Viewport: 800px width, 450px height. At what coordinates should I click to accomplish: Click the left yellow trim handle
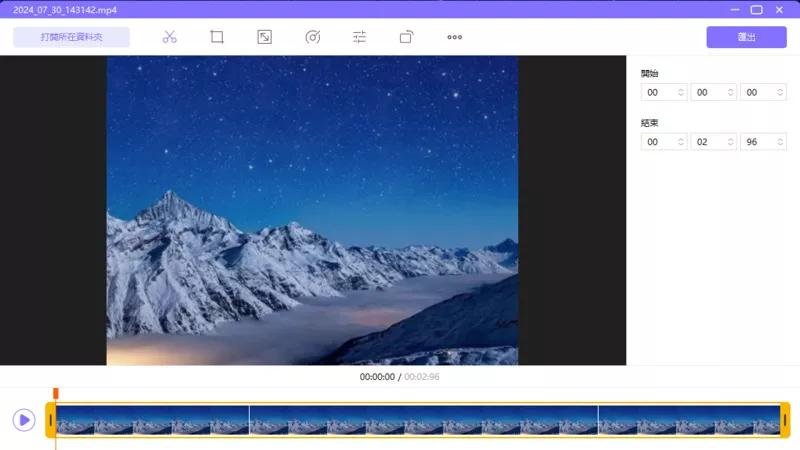click(50, 420)
